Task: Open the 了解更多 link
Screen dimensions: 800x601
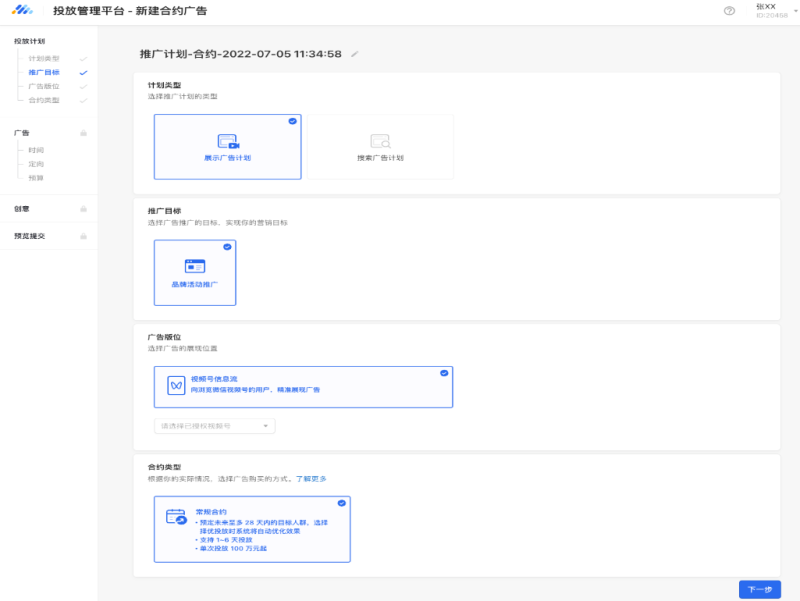Action: (311, 479)
